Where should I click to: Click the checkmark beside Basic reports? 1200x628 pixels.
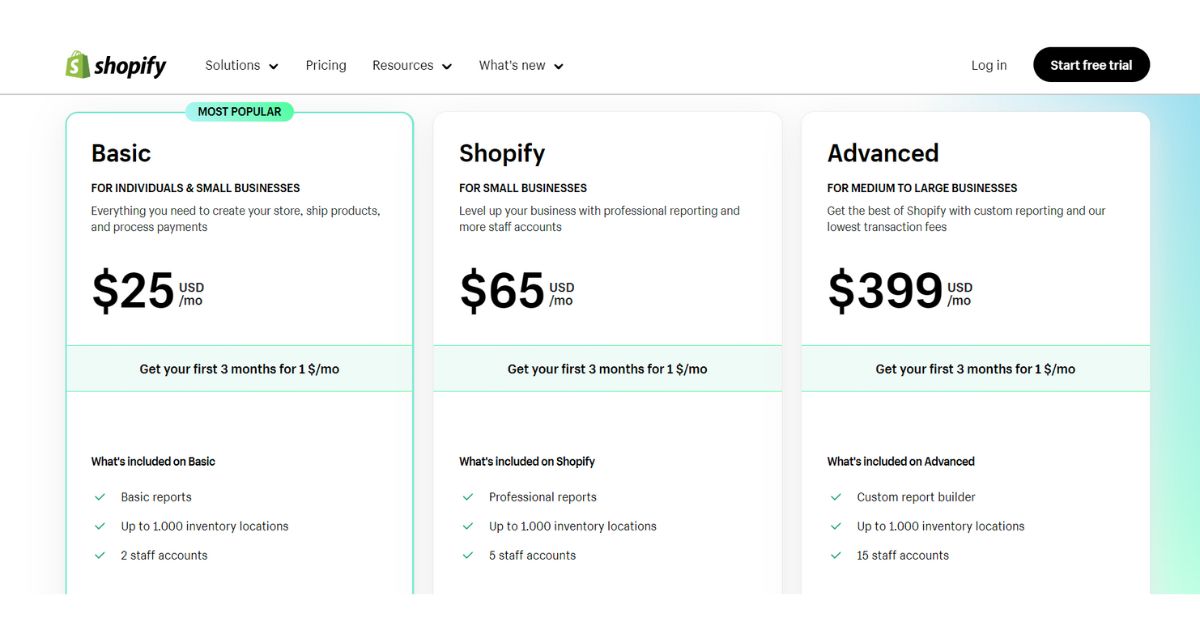tap(100, 496)
